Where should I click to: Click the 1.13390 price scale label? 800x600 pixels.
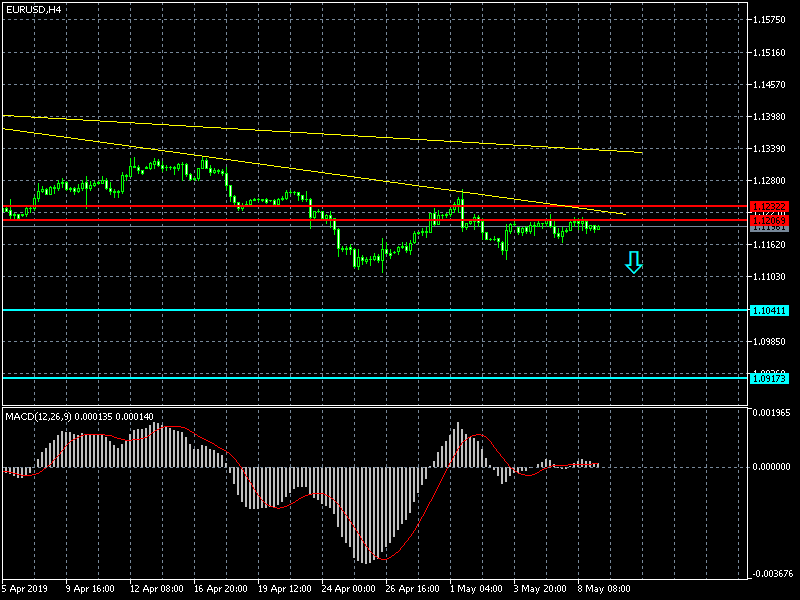tap(771, 149)
